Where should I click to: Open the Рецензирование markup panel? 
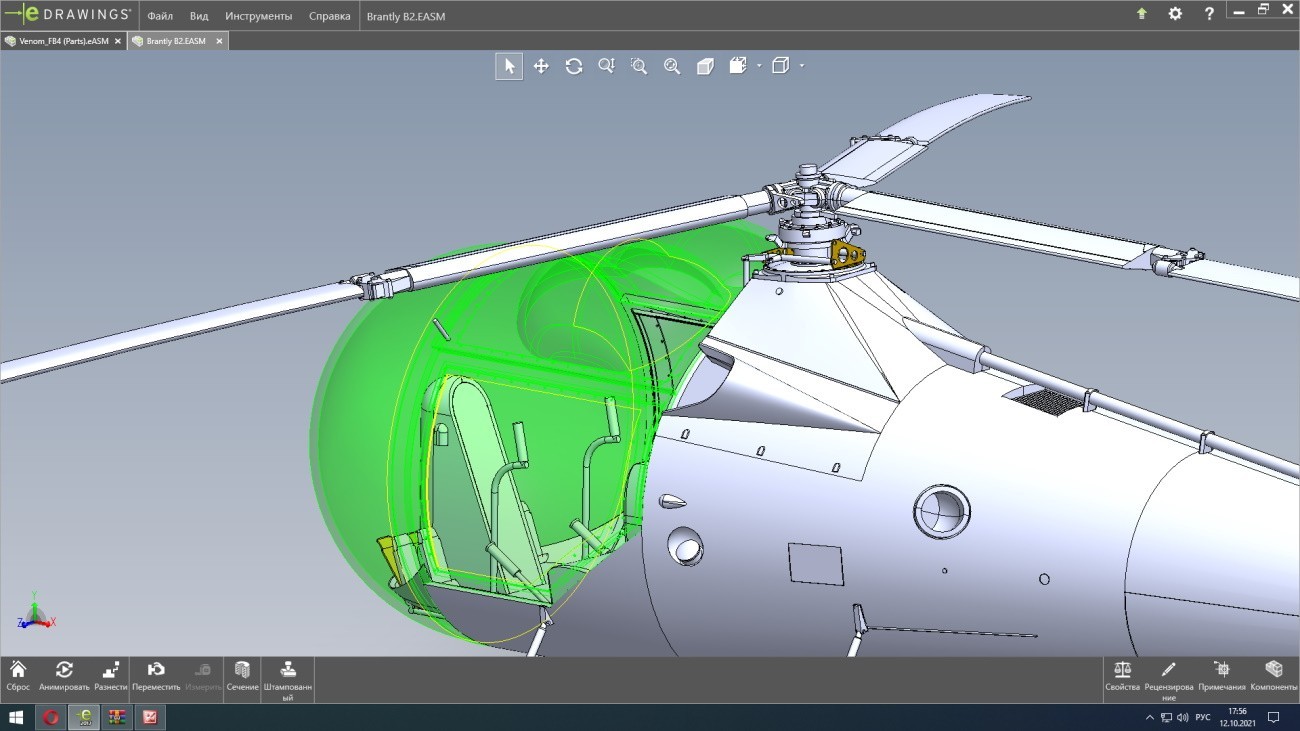[1169, 680]
